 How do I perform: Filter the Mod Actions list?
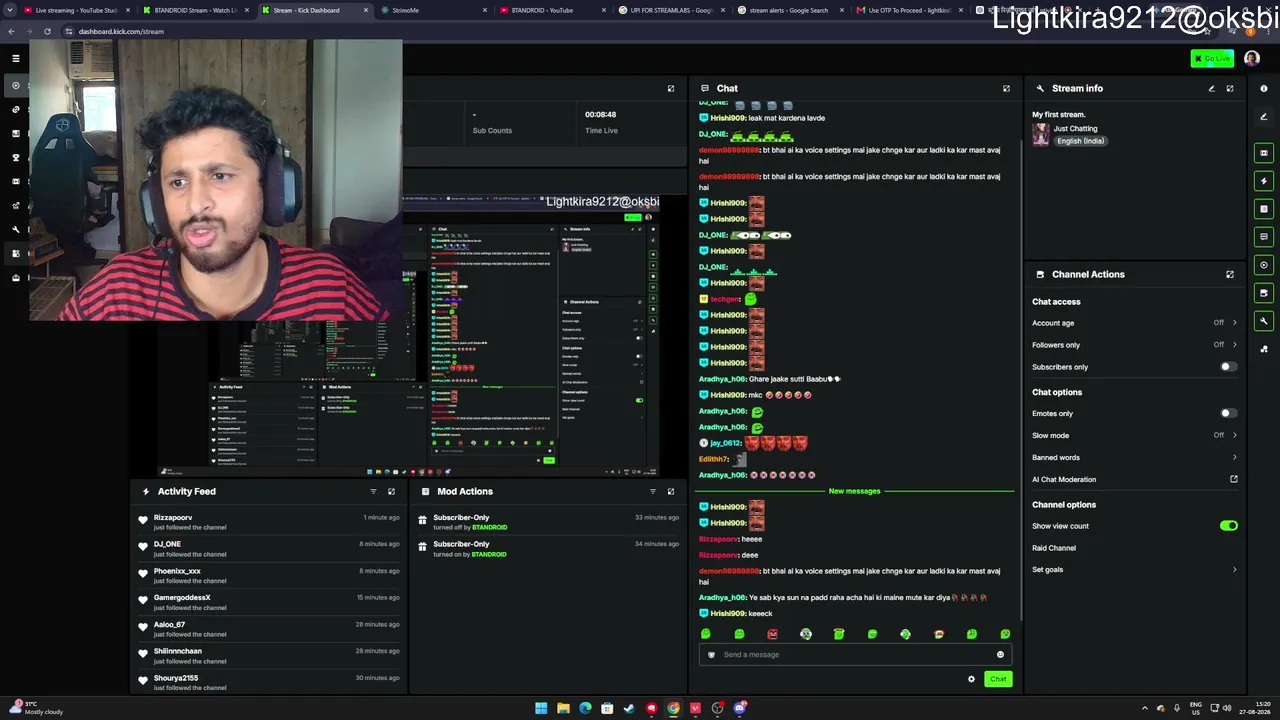click(x=652, y=492)
